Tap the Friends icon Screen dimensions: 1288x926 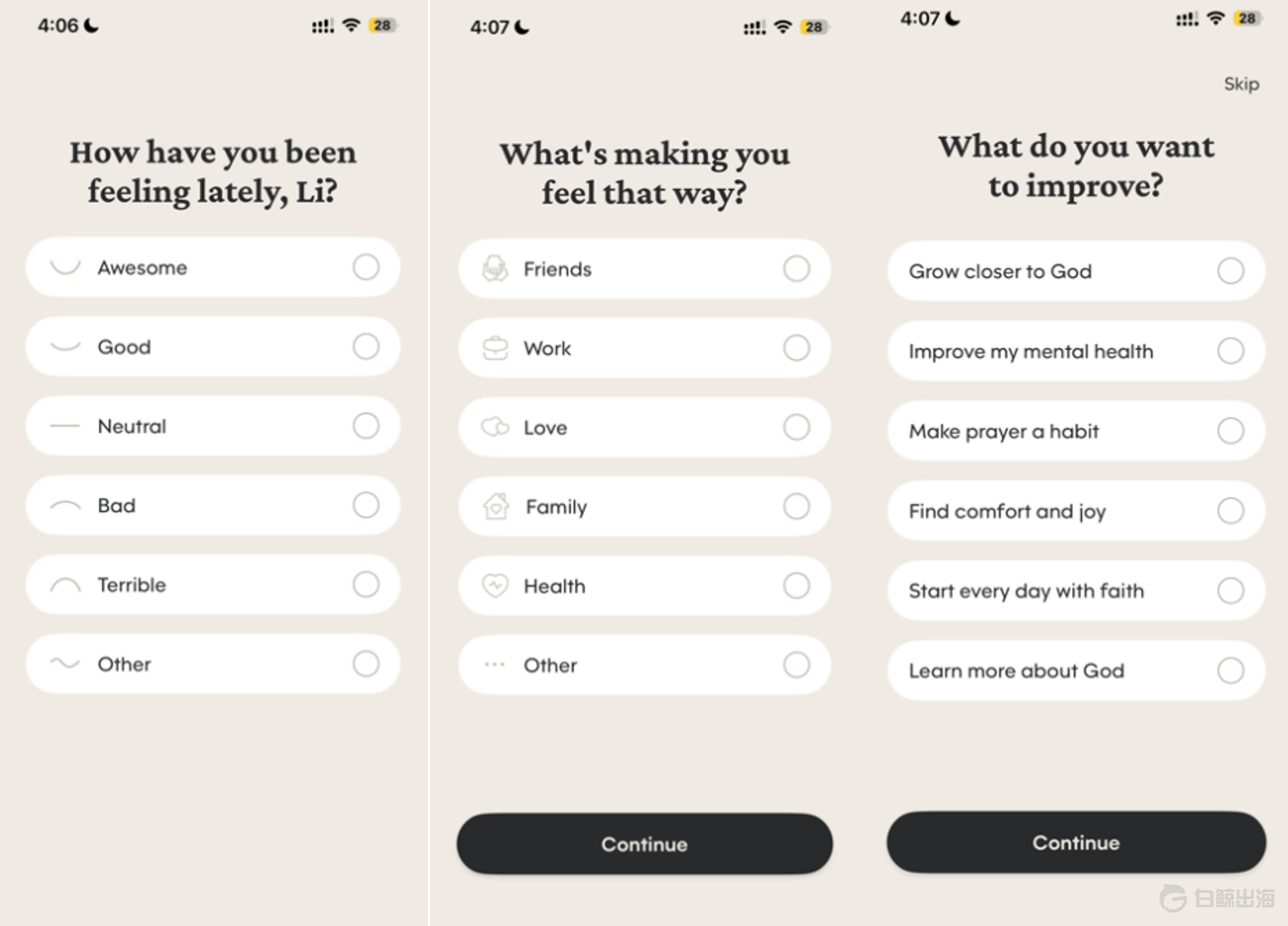(495, 269)
